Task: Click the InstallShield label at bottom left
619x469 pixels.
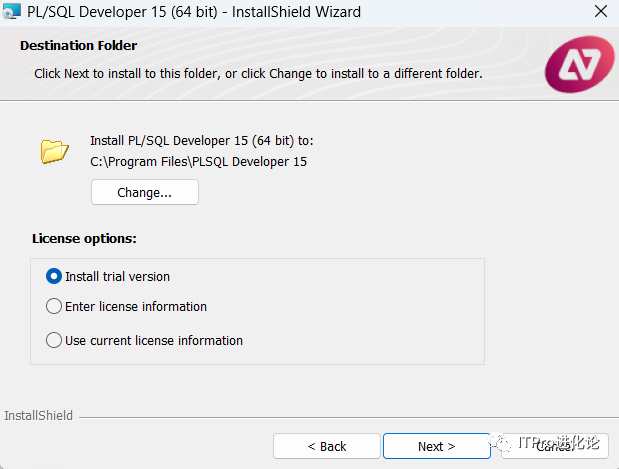Action: (x=39, y=415)
